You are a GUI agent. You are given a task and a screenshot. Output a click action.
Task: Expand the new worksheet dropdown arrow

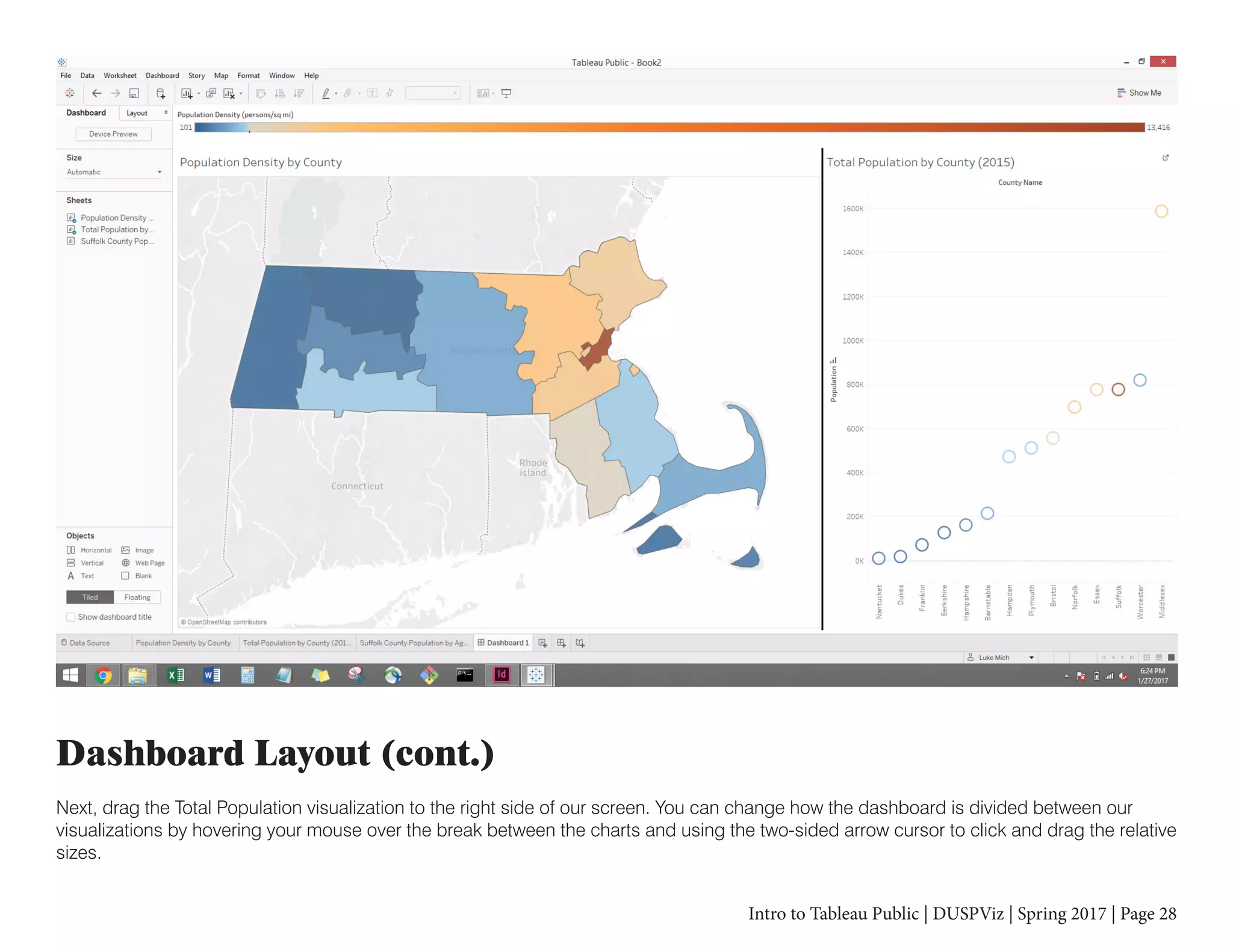click(x=199, y=93)
